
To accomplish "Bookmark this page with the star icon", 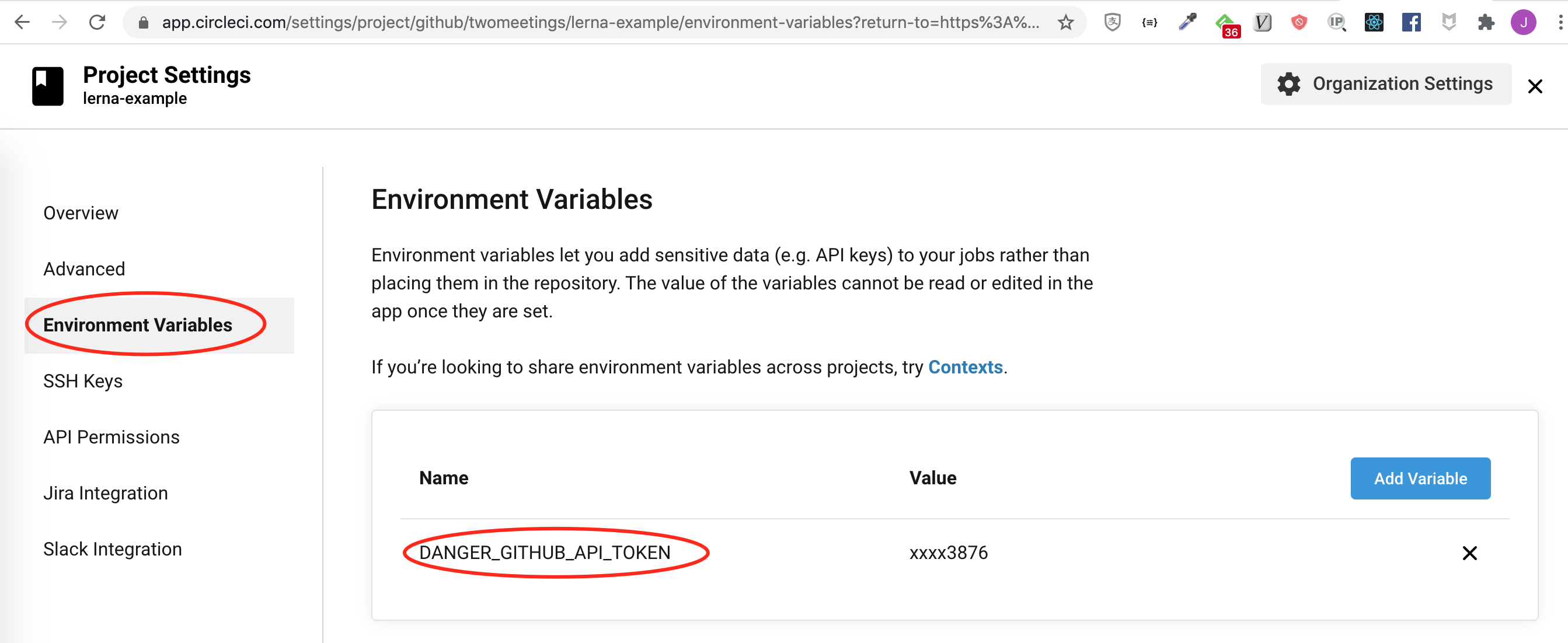I will click(1065, 23).
